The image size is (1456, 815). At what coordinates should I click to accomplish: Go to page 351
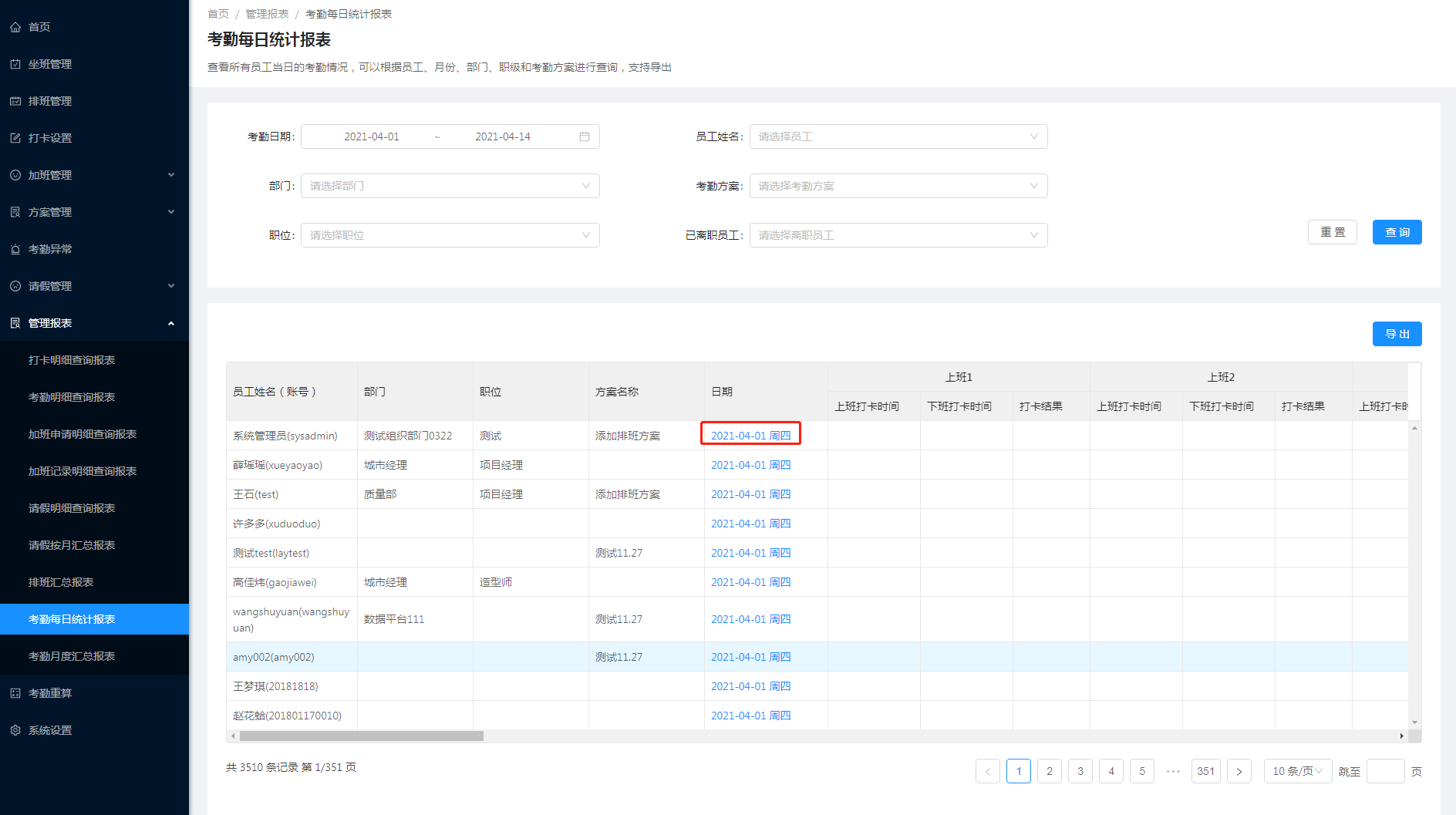pyautogui.click(x=1206, y=771)
